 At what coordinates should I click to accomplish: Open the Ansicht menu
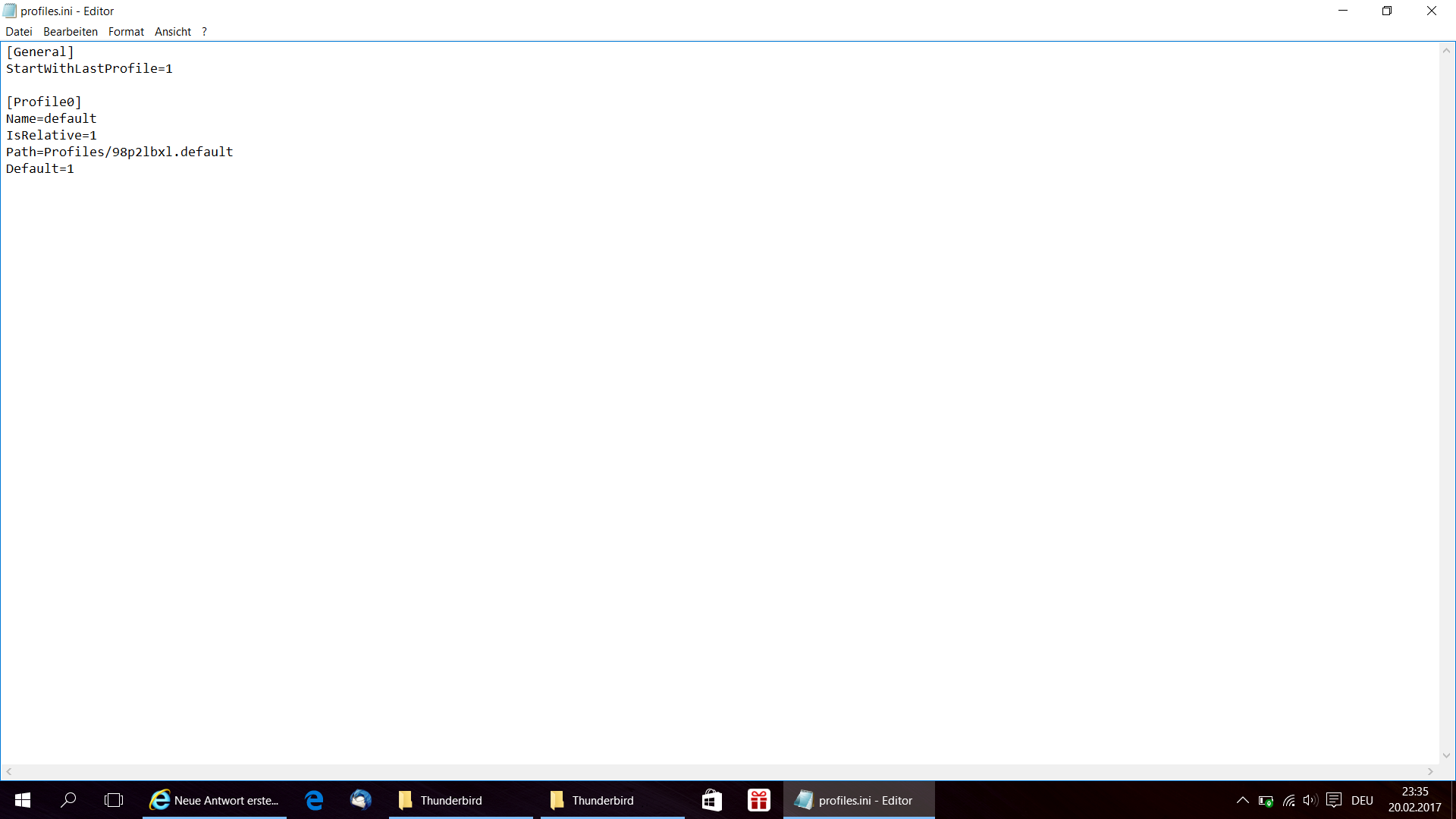172,32
